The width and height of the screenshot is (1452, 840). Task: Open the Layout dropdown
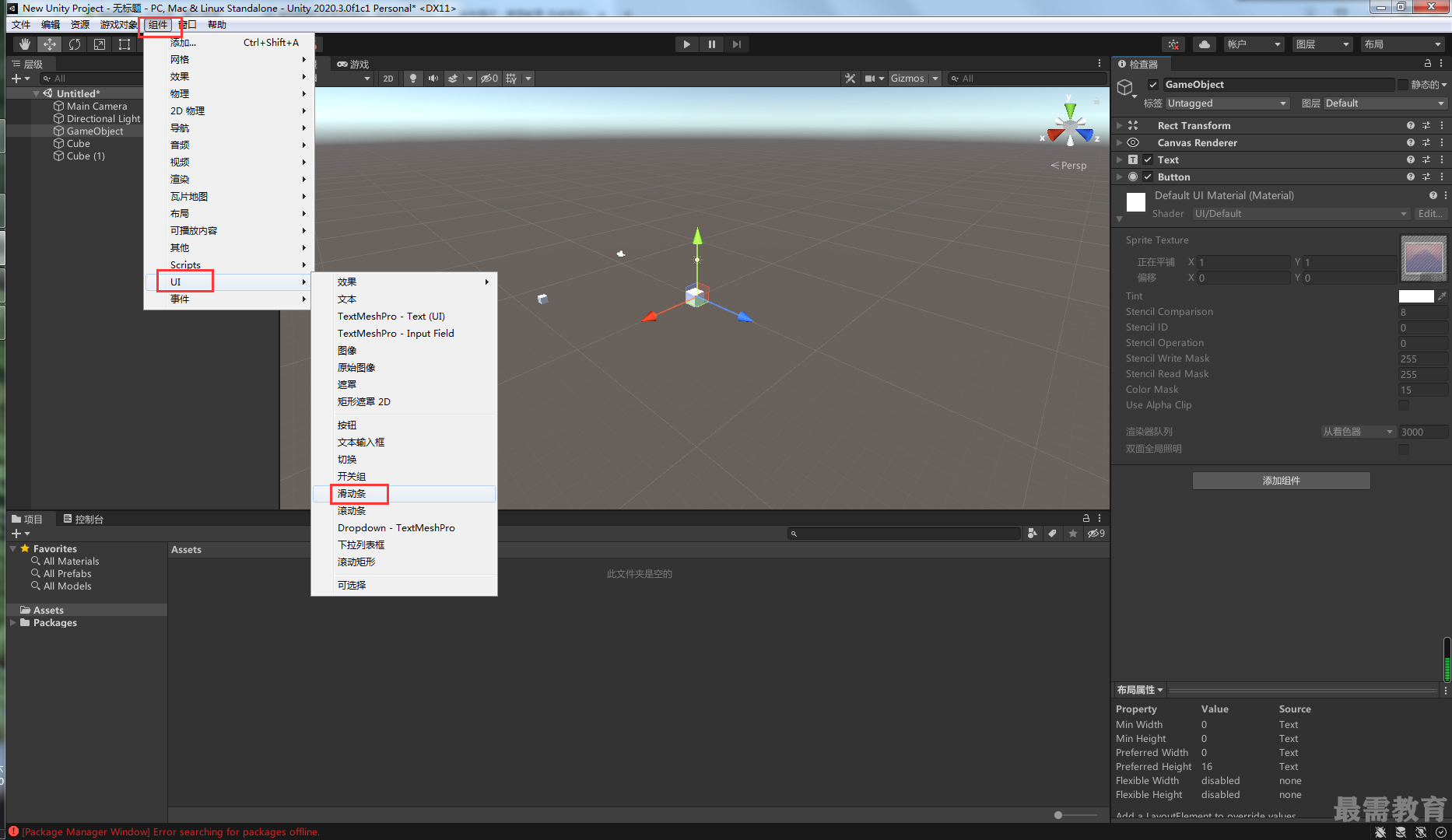tap(1403, 44)
